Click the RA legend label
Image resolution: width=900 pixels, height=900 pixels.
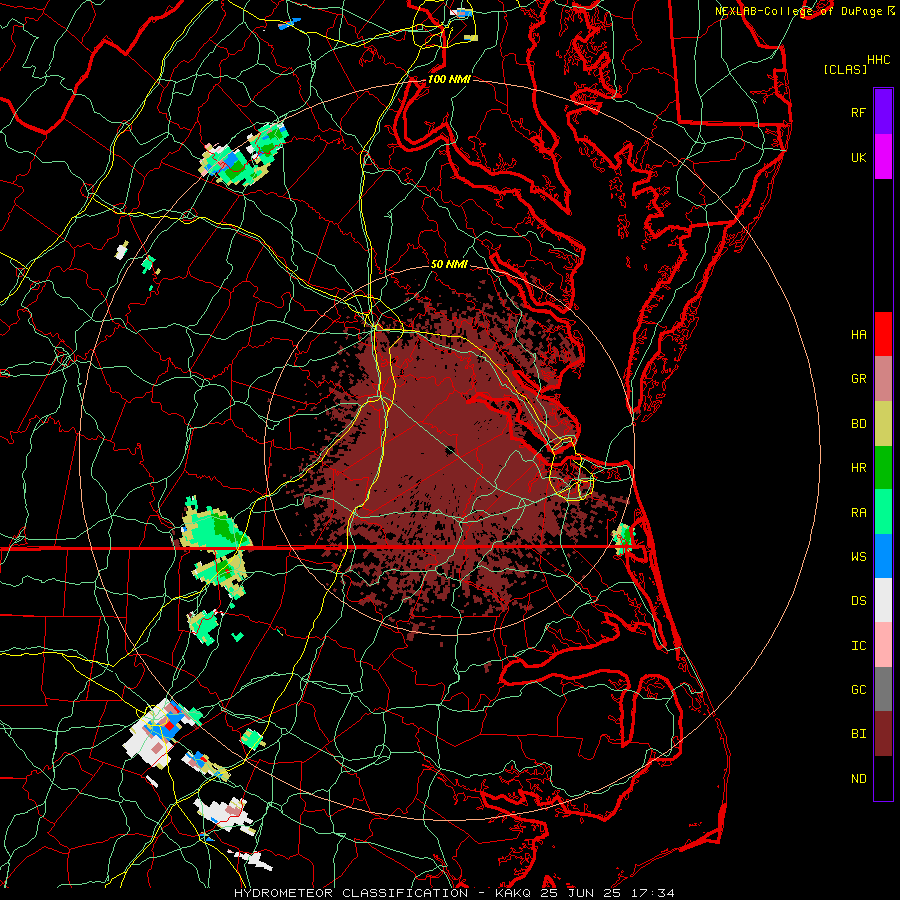[858, 513]
